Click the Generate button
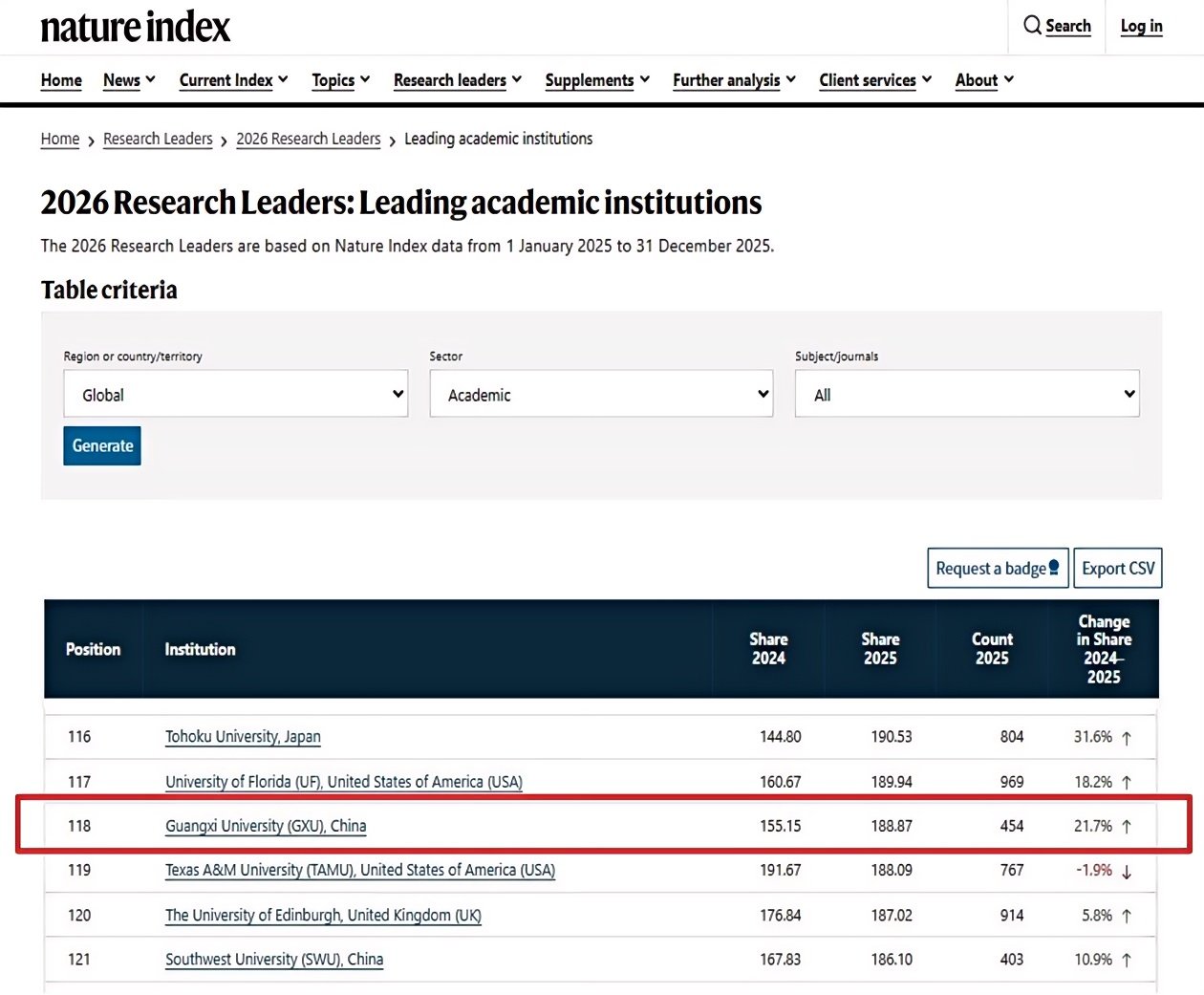 (x=102, y=445)
